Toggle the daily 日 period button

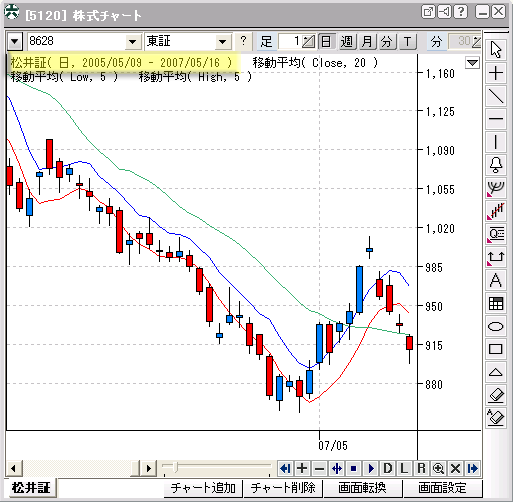[327, 42]
